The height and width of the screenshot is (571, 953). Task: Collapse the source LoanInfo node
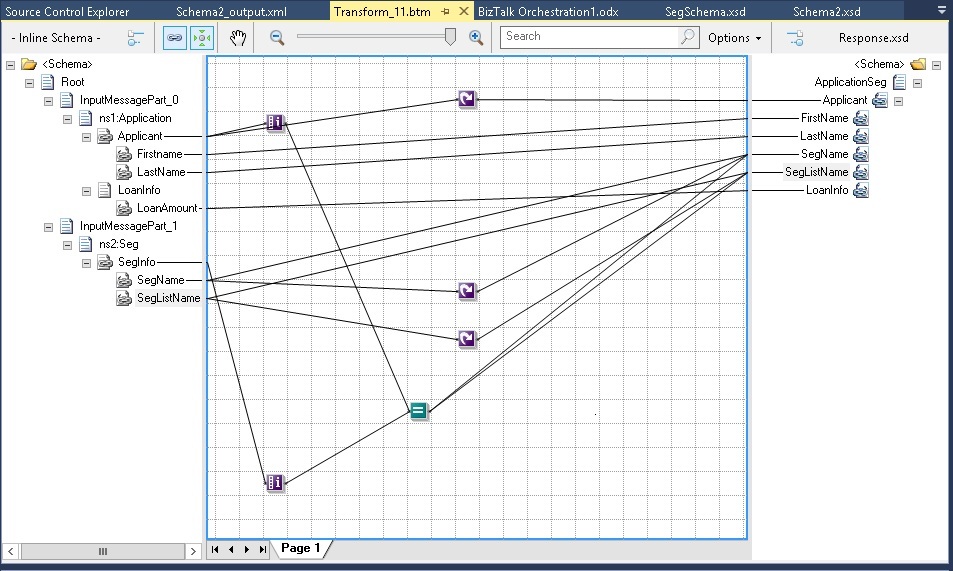[86, 191]
